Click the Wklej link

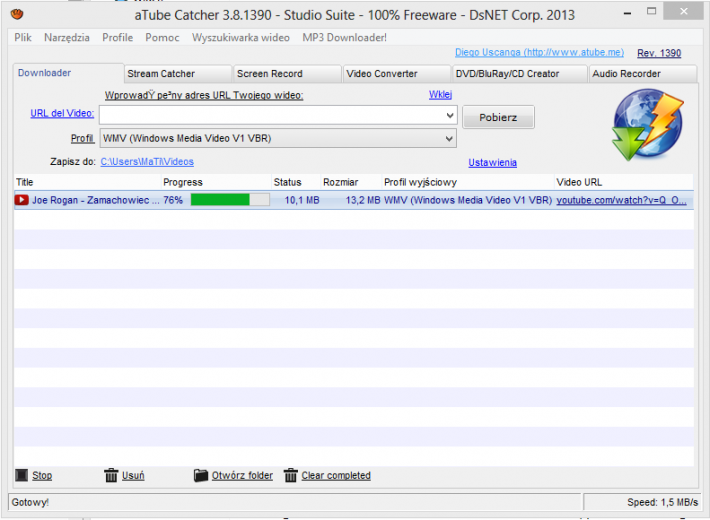coord(441,94)
